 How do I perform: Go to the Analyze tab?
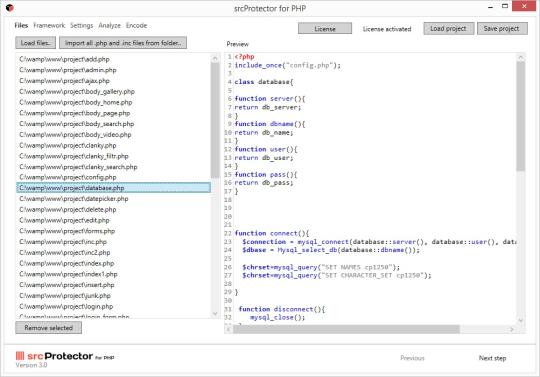pos(110,25)
